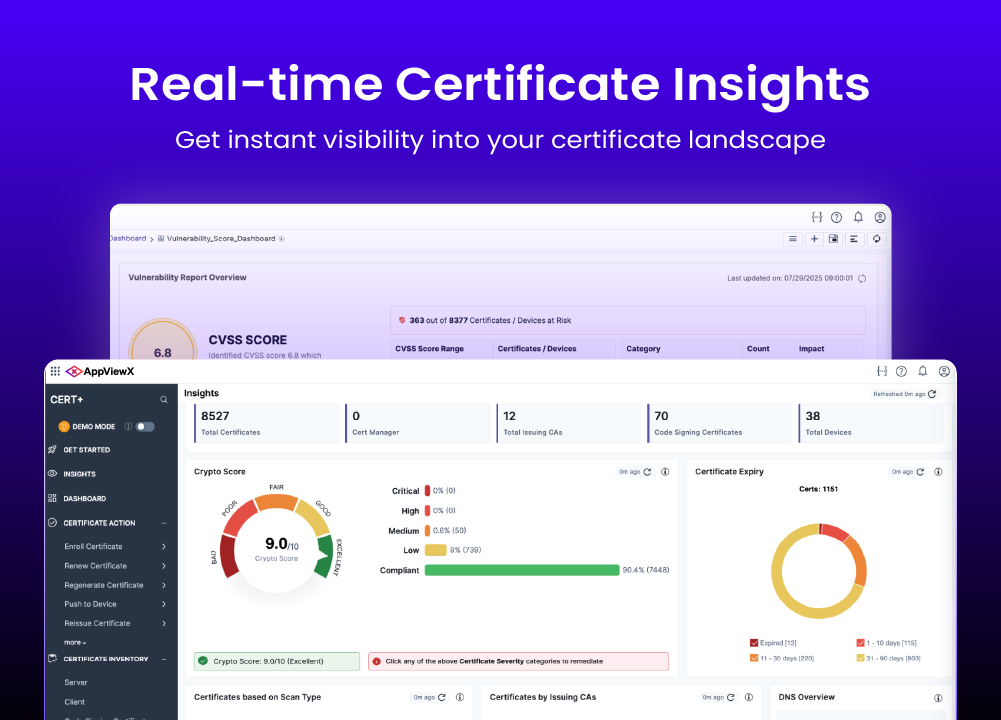This screenshot has height=720, width=1001.
Task: Click the Crypto Score 9.0/10 Excellent banner
Action: (x=276, y=661)
